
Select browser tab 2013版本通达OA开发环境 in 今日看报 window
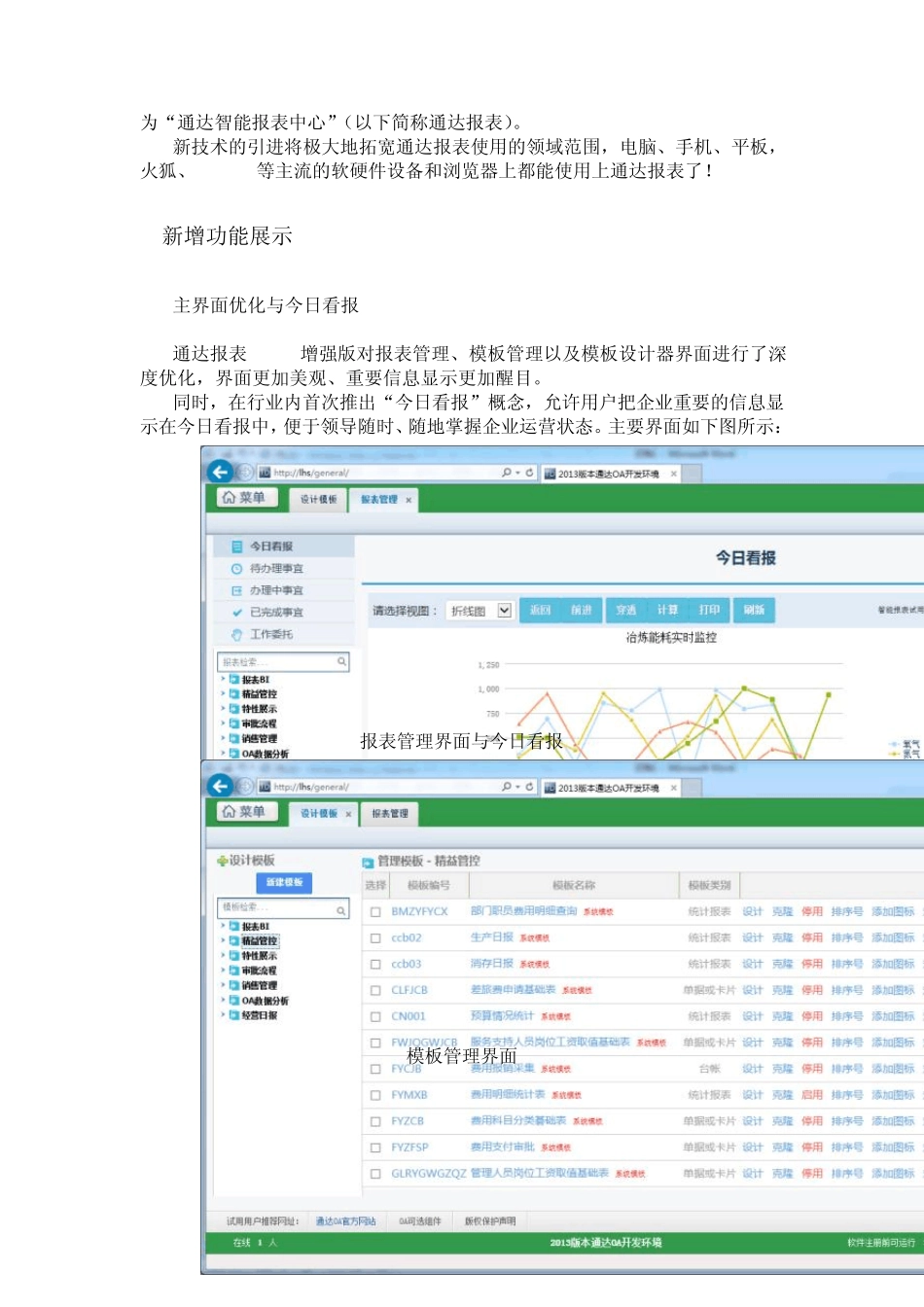coord(609,474)
